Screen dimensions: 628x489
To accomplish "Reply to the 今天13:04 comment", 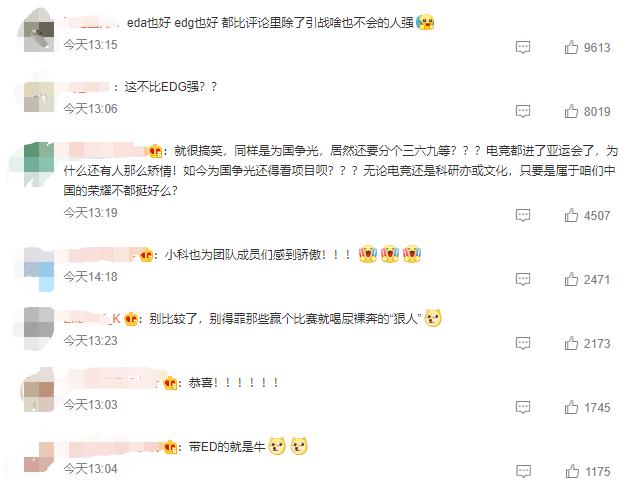I will click(523, 471).
